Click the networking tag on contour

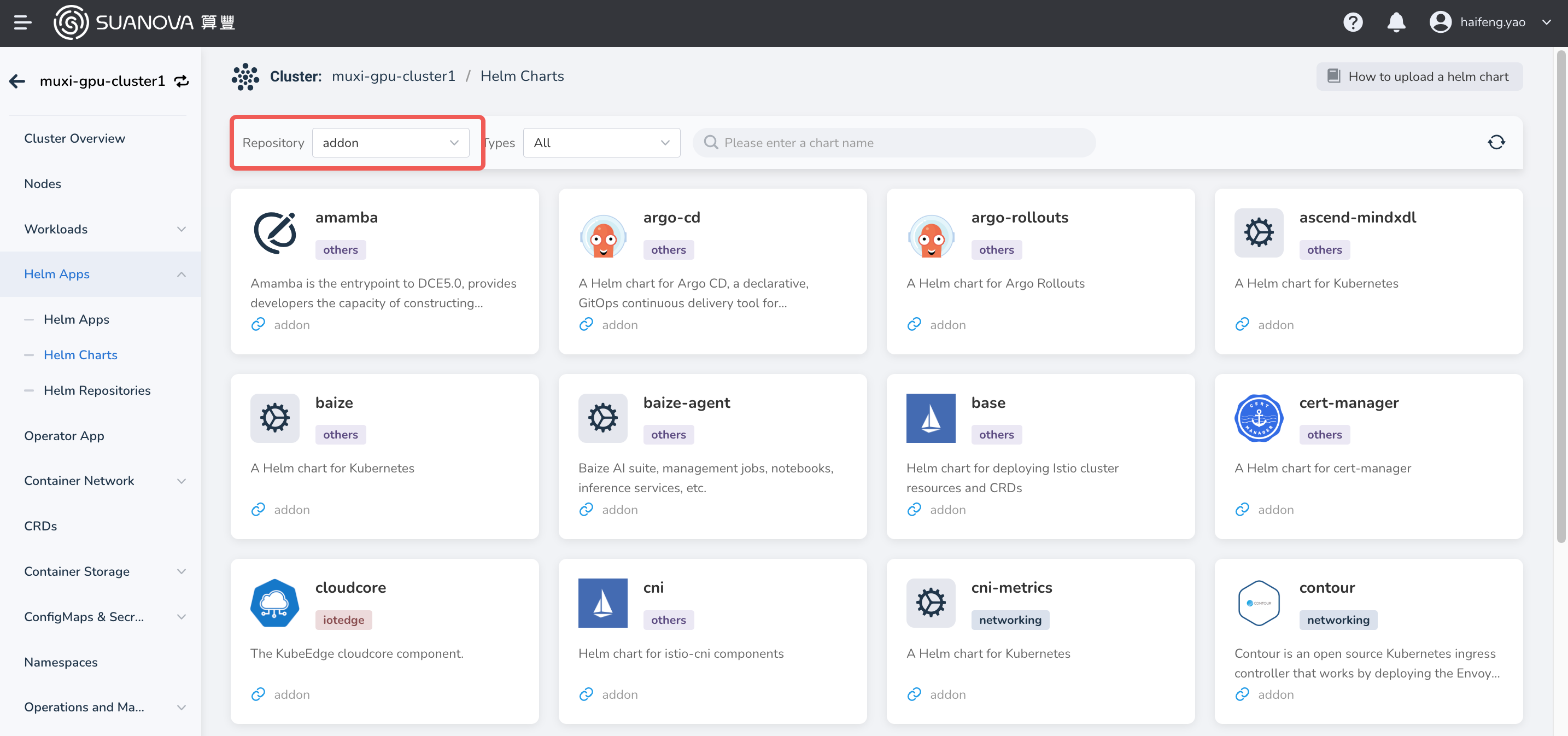click(1338, 620)
